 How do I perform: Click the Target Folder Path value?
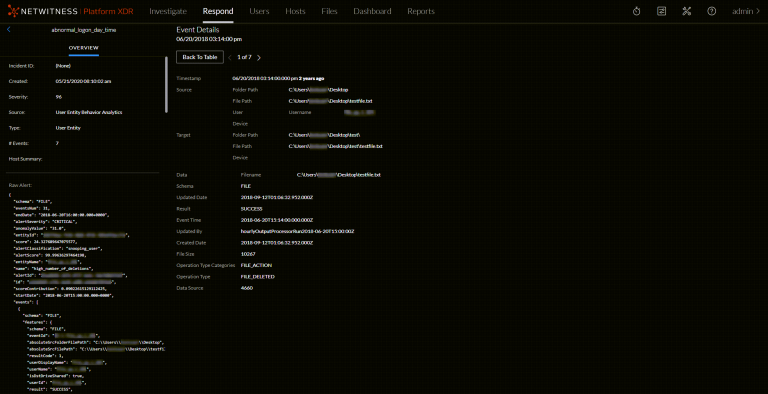point(325,135)
